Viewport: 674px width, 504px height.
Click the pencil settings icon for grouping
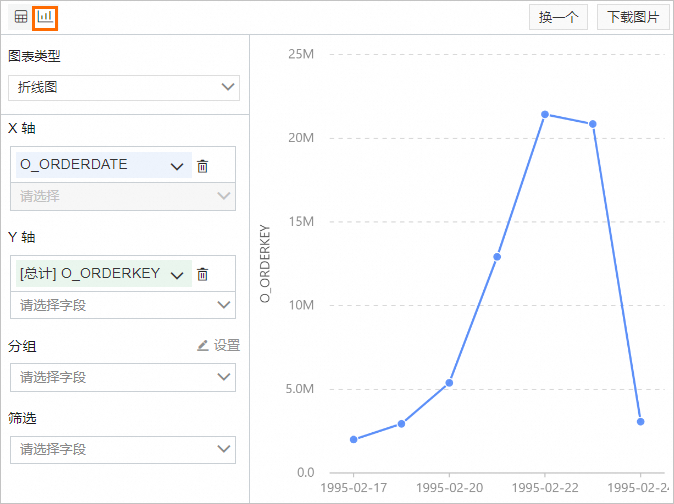pos(203,345)
